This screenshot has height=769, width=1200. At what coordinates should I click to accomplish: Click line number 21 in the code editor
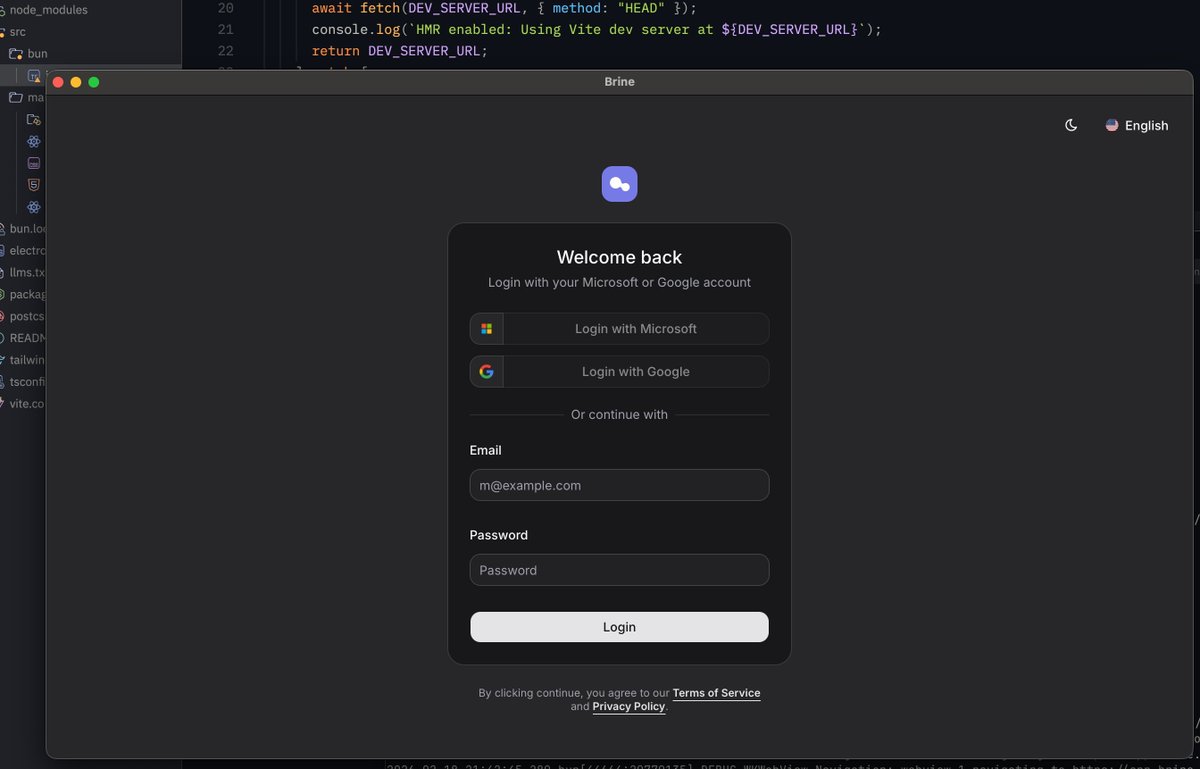(x=225, y=29)
